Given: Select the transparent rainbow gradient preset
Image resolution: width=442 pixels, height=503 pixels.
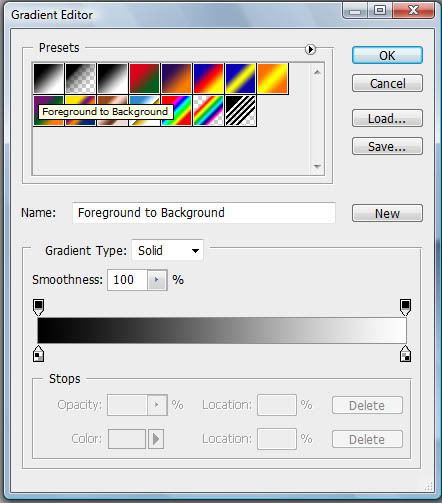Looking at the screenshot, I should tap(209, 111).
